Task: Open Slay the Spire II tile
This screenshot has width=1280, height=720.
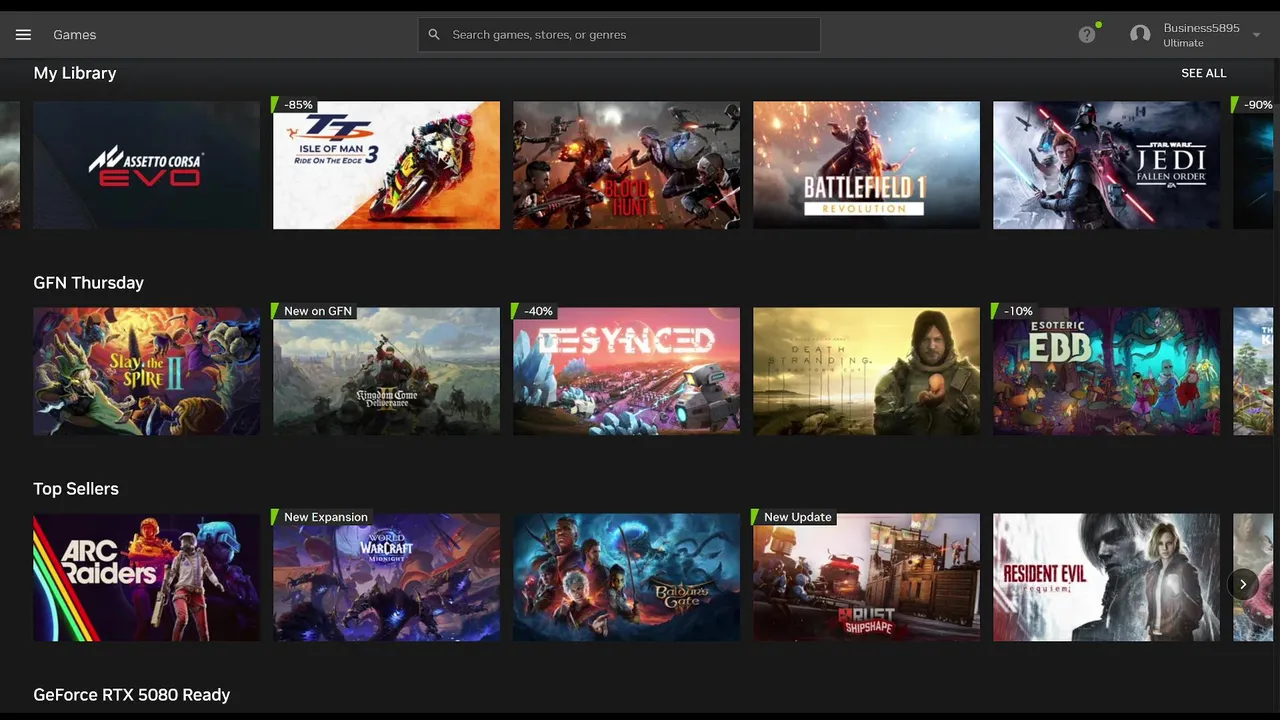Action: click(x=147, y=371)
